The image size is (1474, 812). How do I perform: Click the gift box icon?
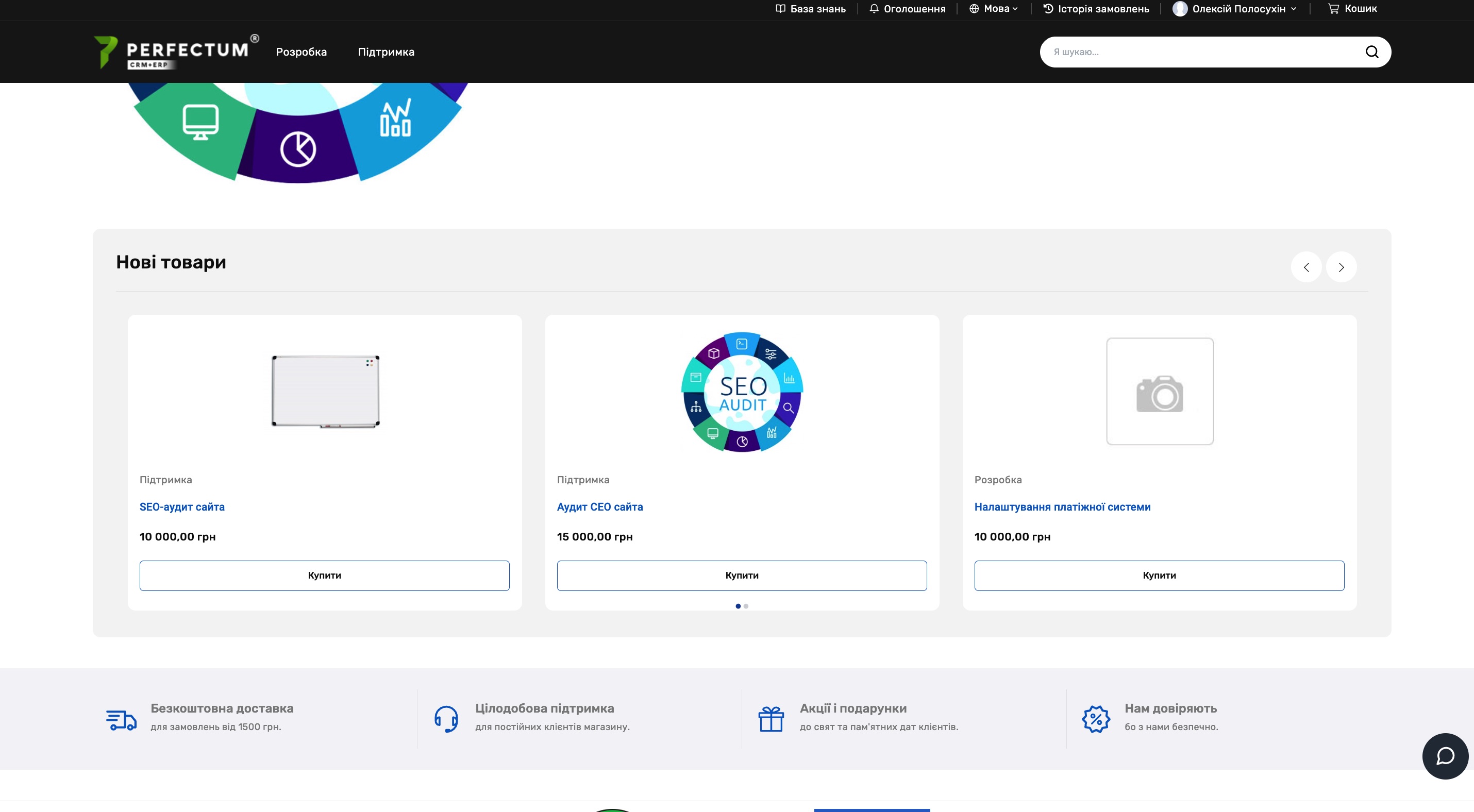point(771,719)
